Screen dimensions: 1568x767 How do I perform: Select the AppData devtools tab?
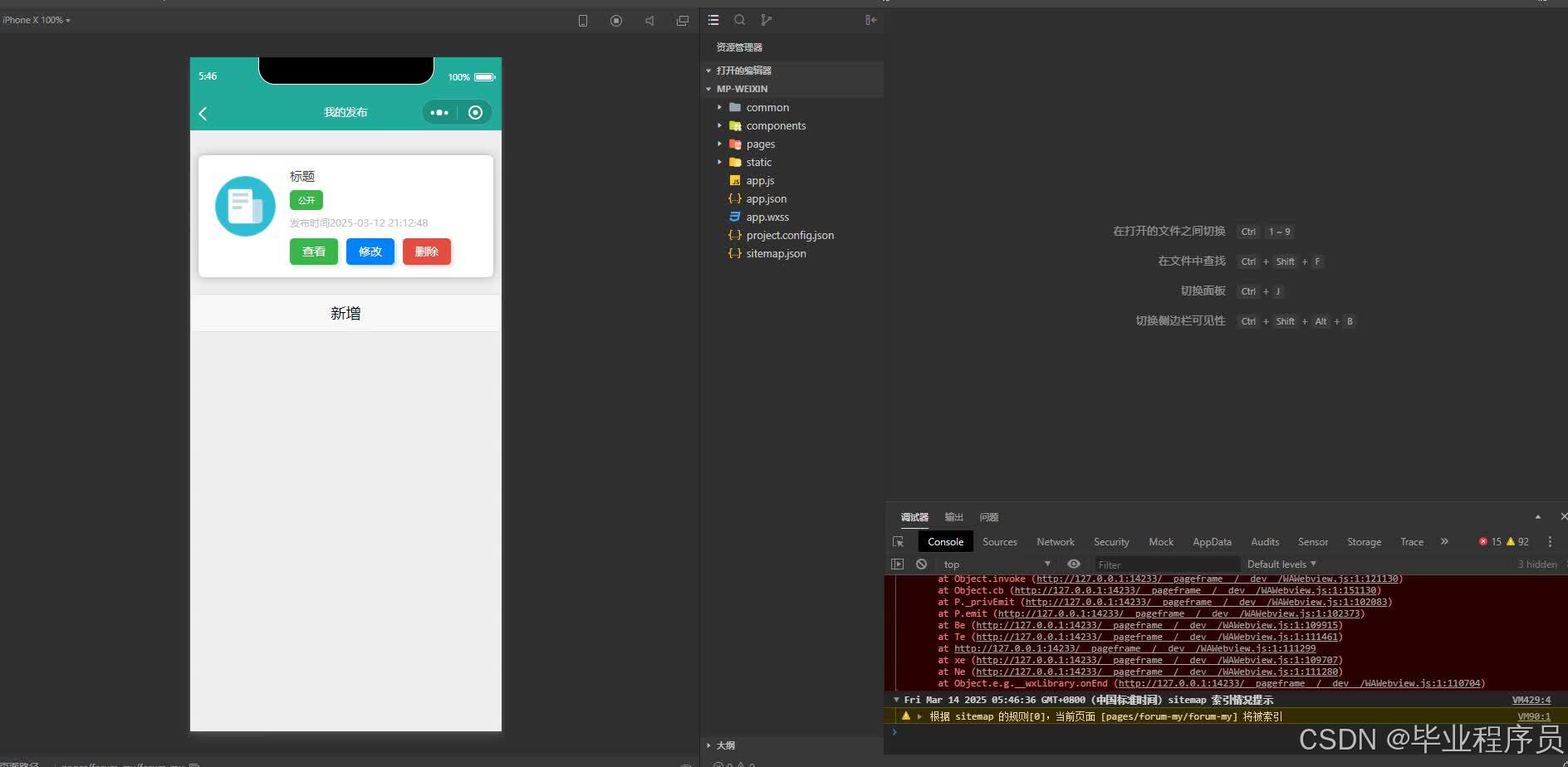(x=1212, y=541)
